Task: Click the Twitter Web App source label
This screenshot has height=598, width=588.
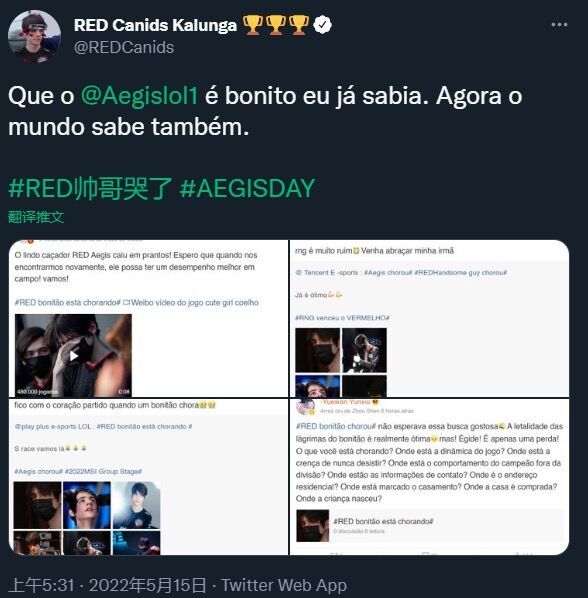Action: (284, 585)
